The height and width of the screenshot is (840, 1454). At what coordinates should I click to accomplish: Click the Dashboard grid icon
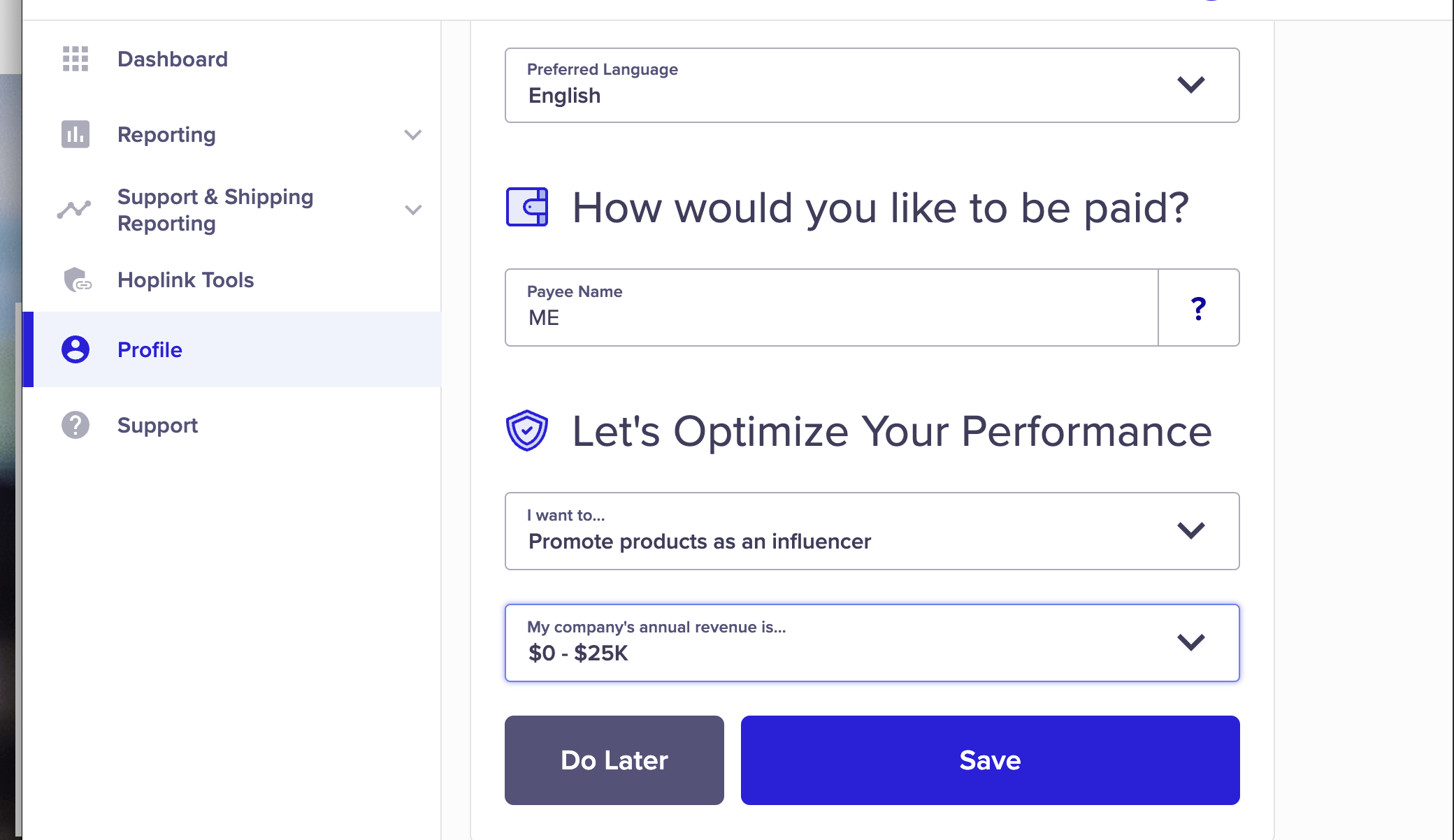75,59
